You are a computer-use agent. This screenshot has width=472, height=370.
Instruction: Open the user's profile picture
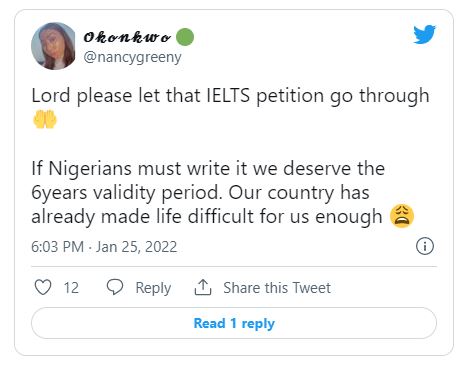click(x=53, y=46)
